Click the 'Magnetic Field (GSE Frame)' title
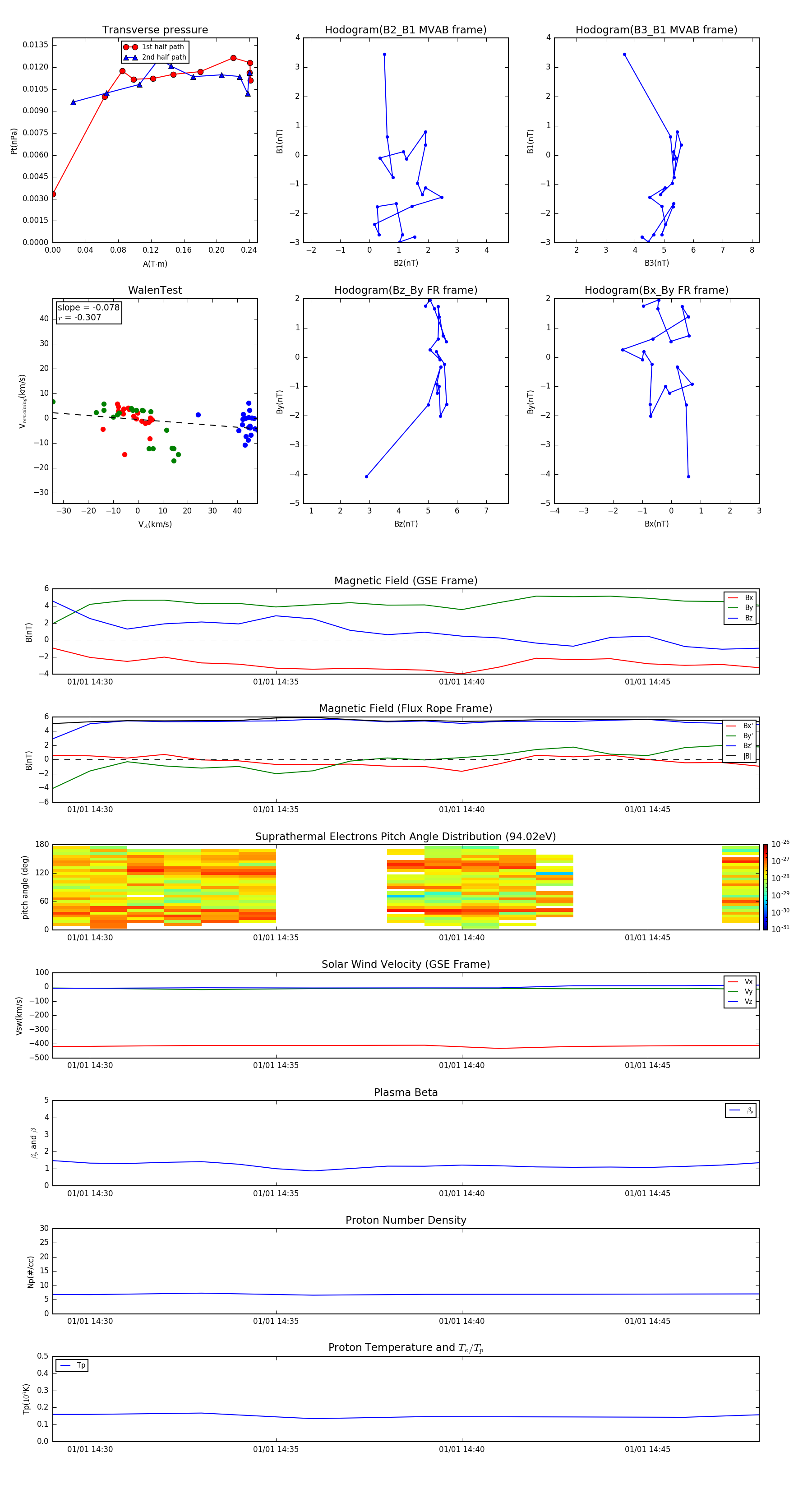This screenshot has width=812, height=1489. 406,581
